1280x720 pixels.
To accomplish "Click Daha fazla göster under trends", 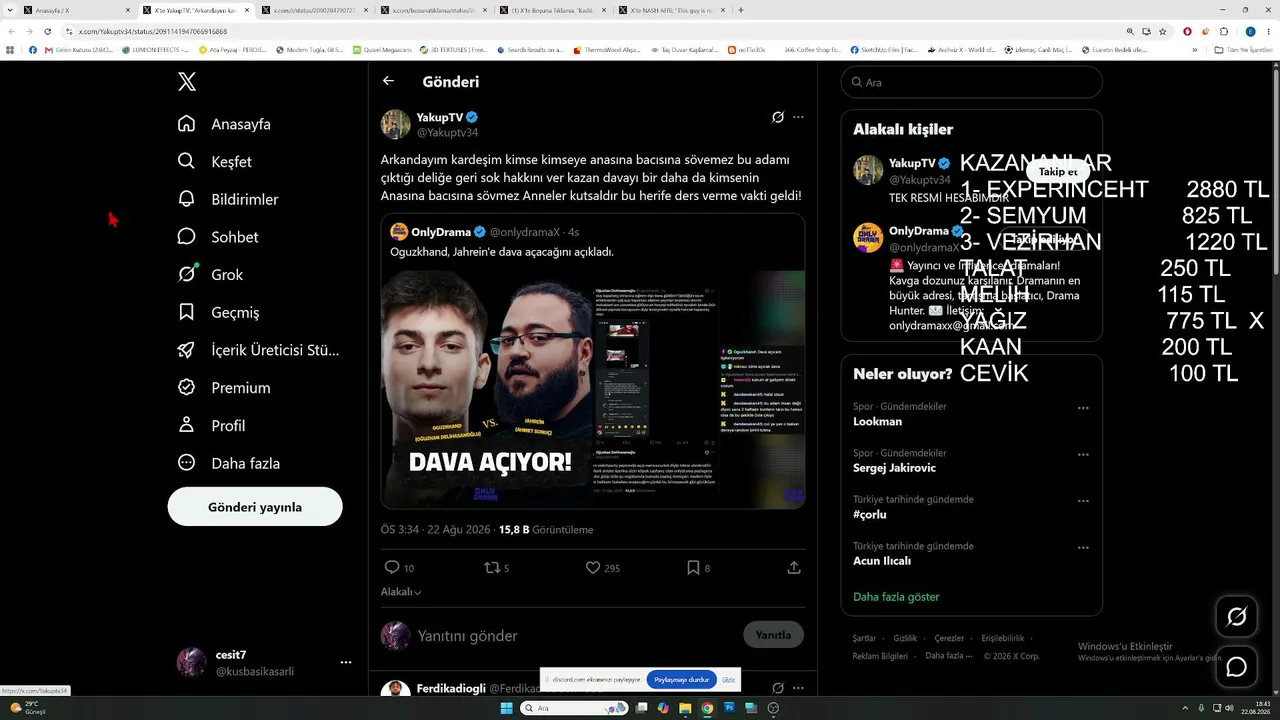I will pos(896,597).
